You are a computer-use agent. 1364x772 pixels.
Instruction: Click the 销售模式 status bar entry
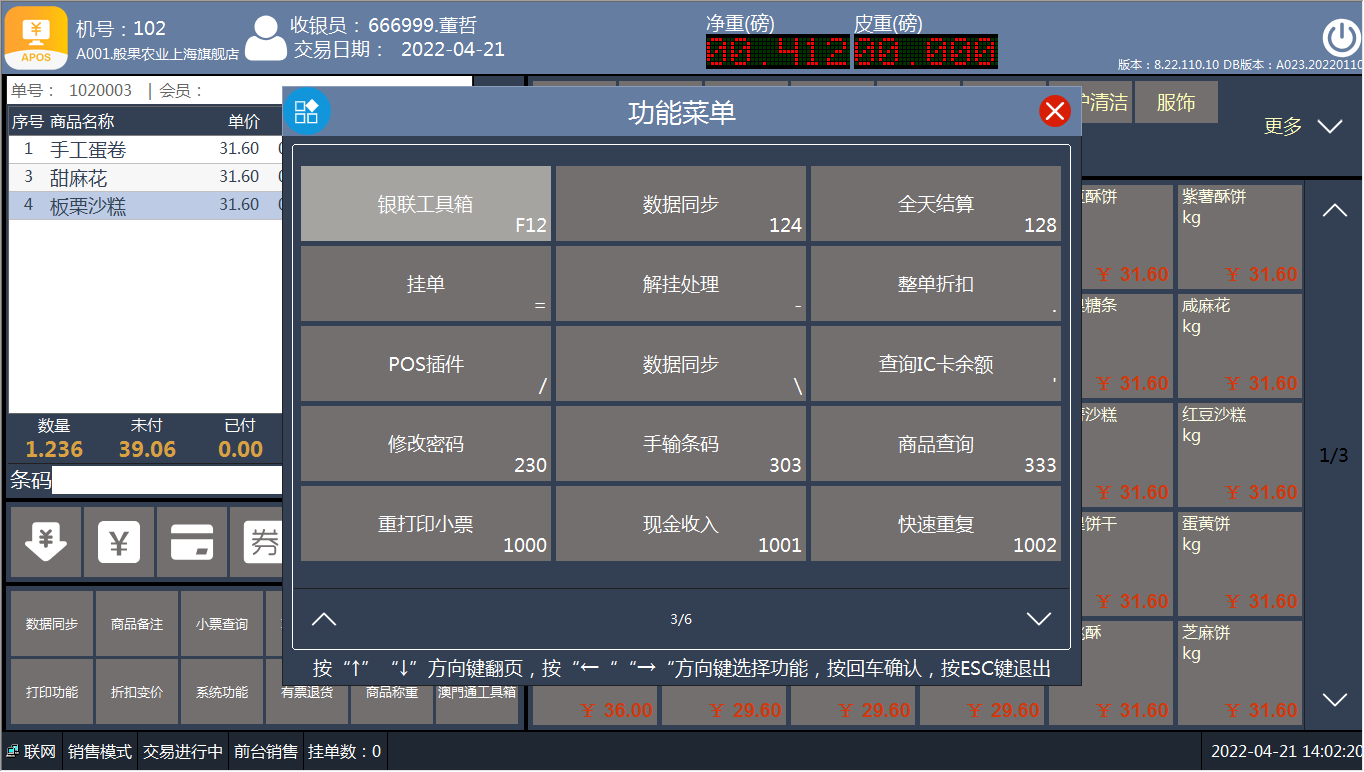pyautogui.click(x=99, y=752)
